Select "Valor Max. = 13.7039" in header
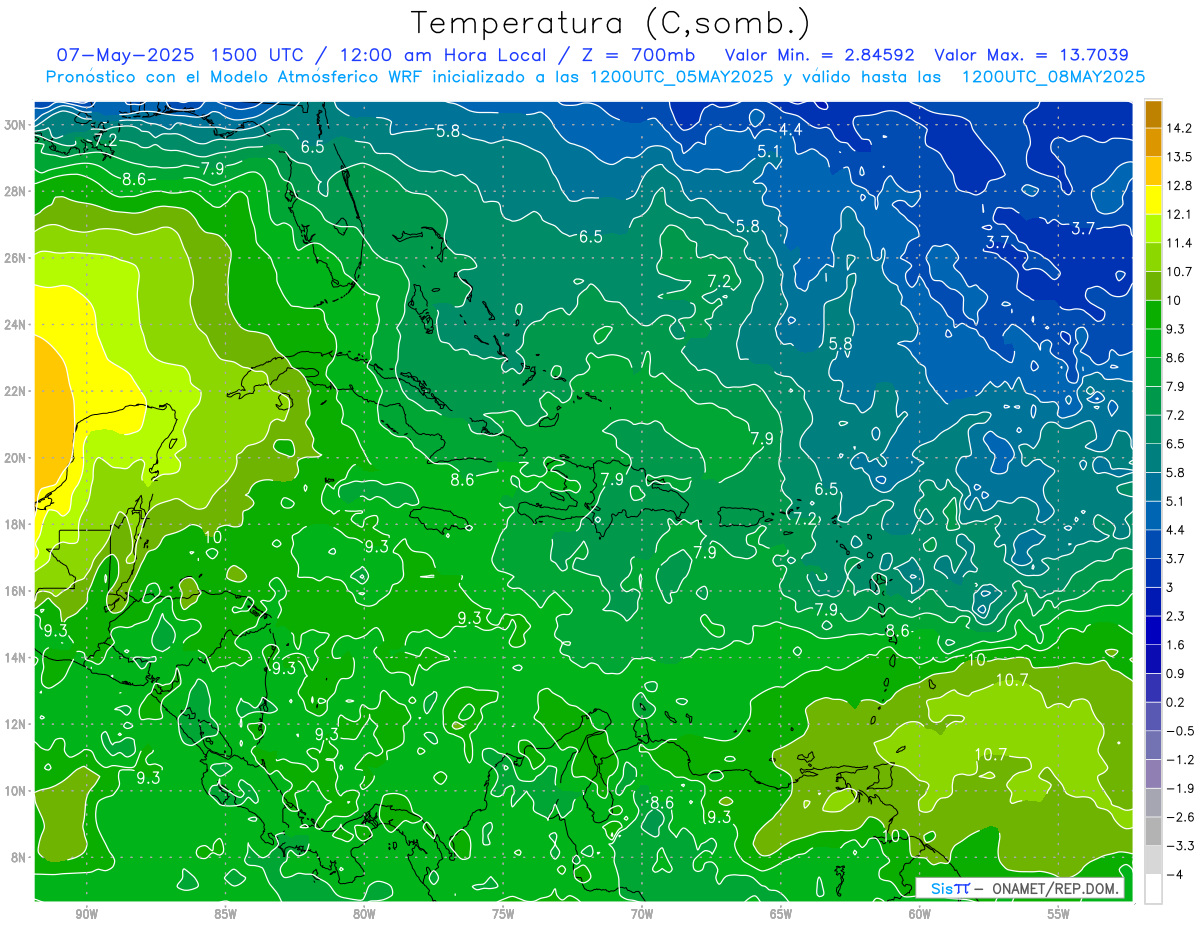This screenshot has height=927, width=1200. point(1031,55)
